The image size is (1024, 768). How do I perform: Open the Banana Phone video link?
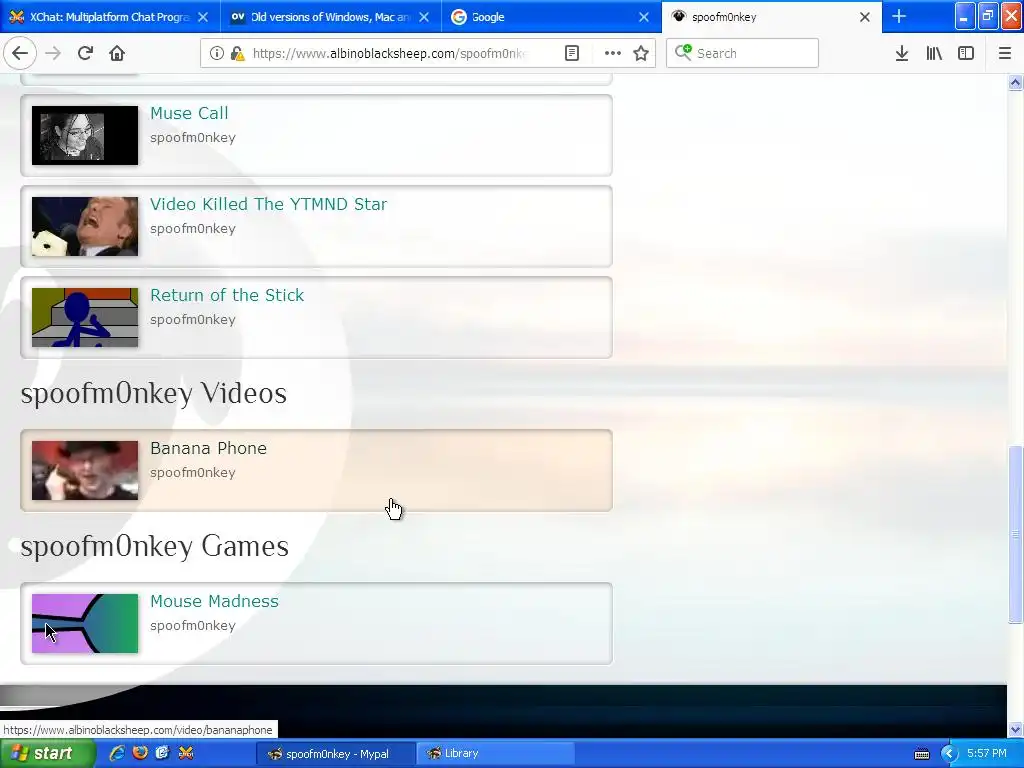pyautogui.click(x=208, y=448)
